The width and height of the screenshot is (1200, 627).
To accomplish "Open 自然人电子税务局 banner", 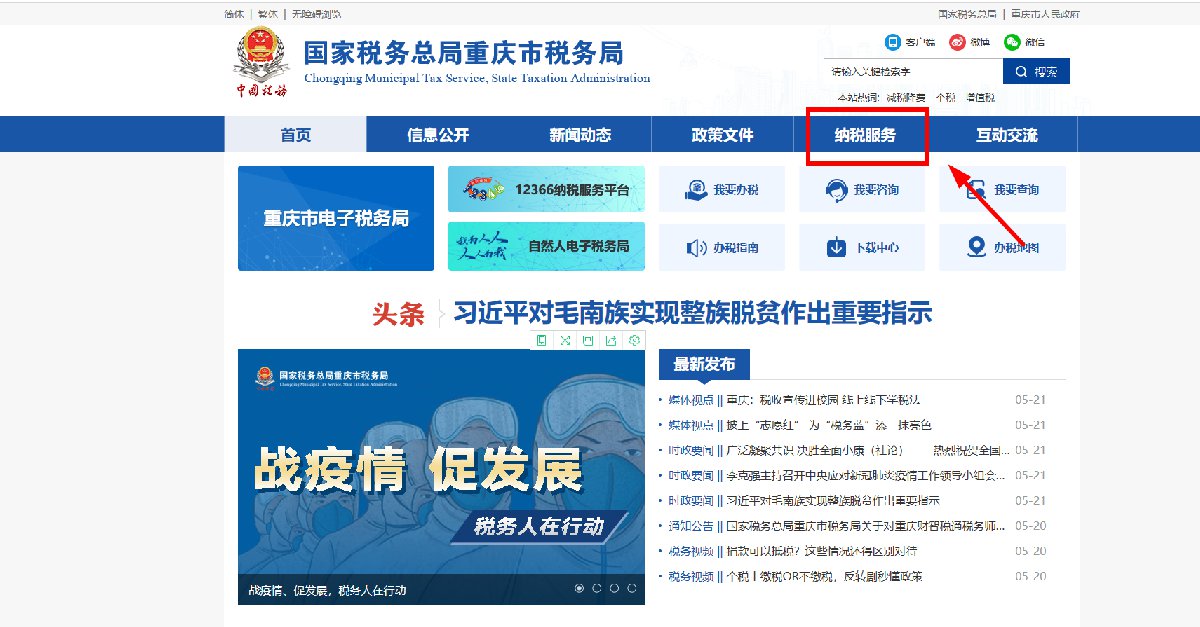I will (546, 246).
